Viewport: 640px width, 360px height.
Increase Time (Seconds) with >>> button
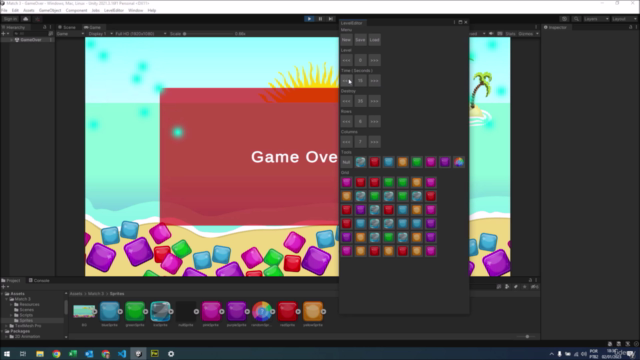point(374,80)
